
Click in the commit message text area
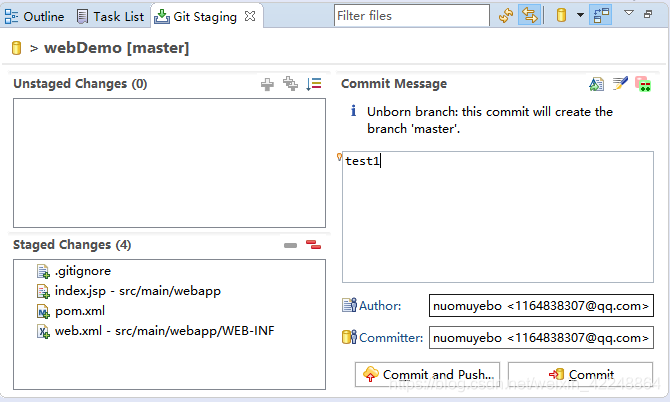tap(498, 217)
